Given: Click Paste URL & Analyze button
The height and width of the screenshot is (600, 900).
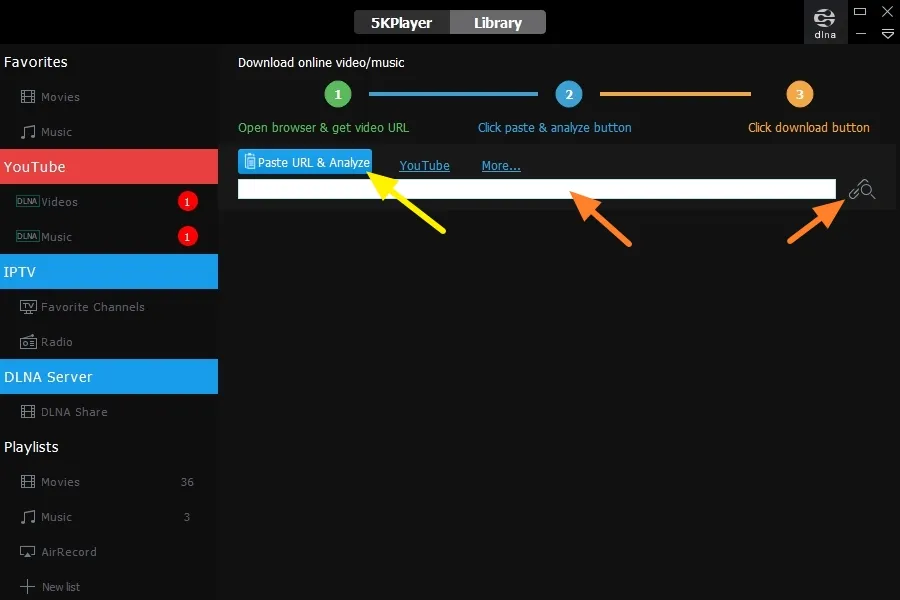Looking at the screenshot, I should click(x=305, y=162).
